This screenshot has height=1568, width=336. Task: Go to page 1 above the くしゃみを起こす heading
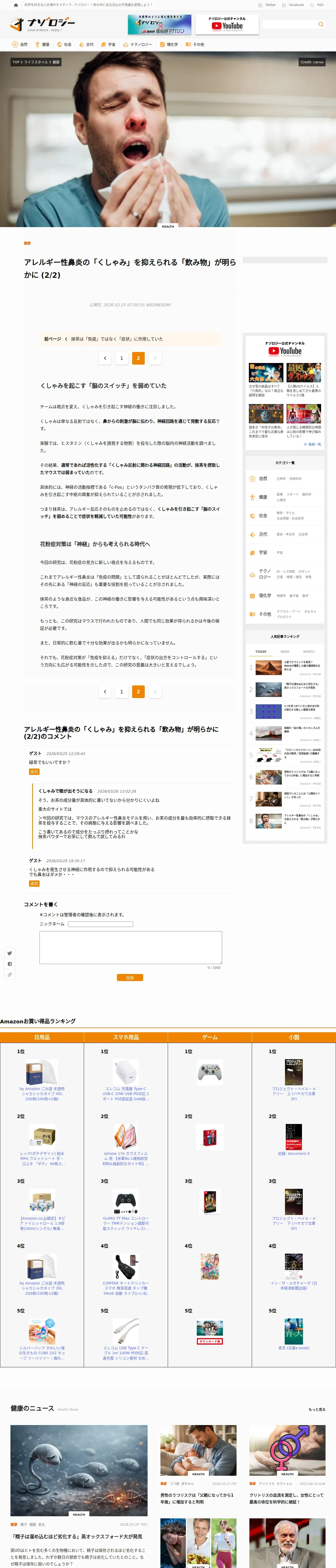121,358
